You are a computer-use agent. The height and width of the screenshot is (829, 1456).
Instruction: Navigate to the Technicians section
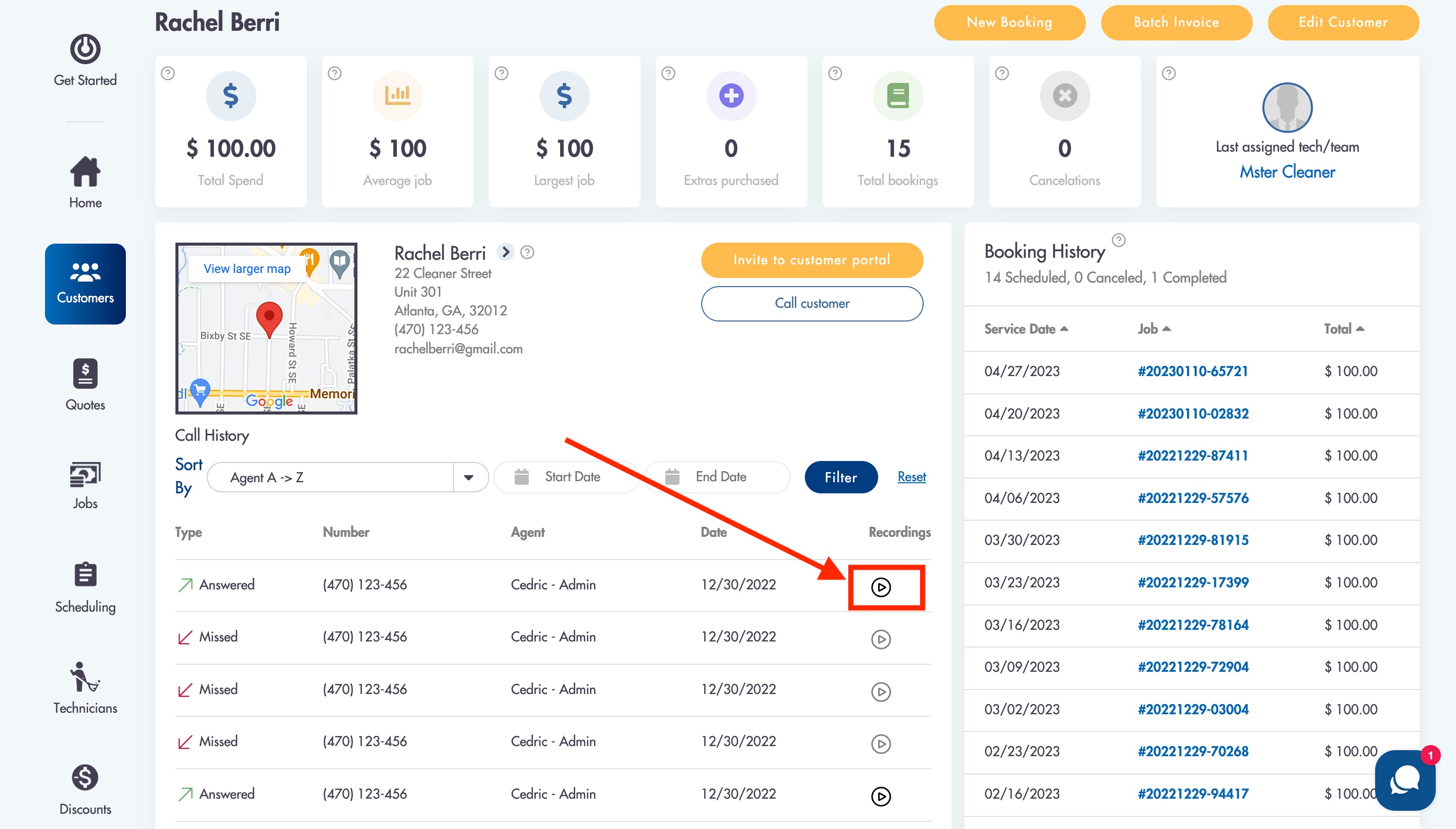[x=85, y=688]
